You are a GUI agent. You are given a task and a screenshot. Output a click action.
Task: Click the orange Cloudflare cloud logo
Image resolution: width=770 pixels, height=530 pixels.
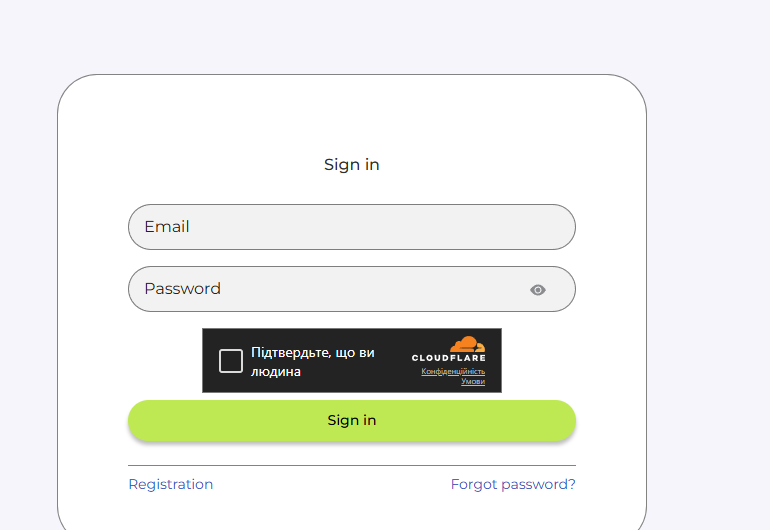[x=466, y=344]
